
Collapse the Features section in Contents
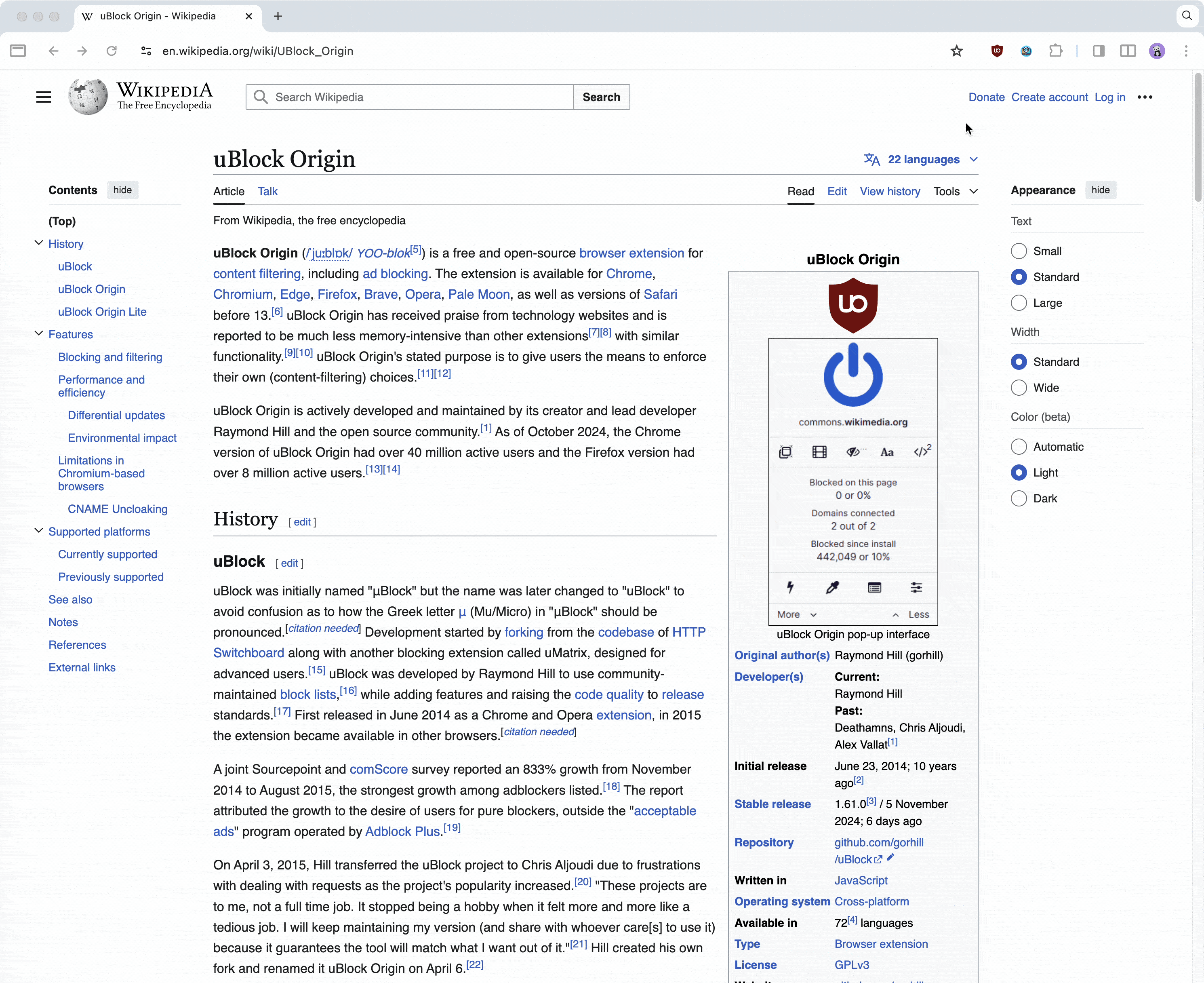(x=38, y=334)
